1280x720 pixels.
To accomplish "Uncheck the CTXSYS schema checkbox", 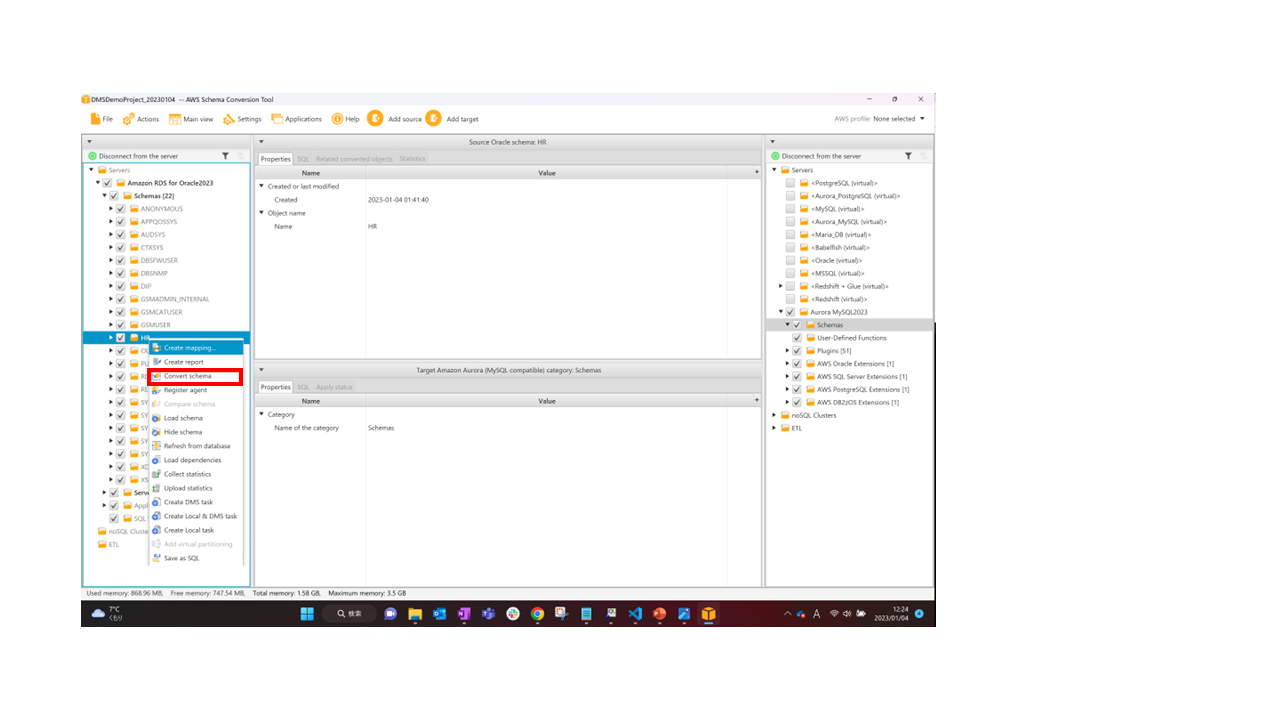I will click(121, 247).
